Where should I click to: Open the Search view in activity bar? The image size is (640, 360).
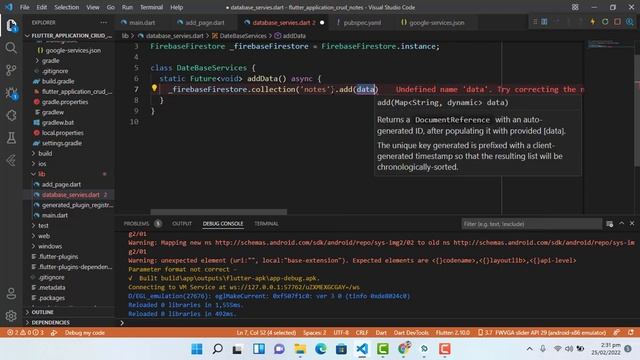tap(11, 48)
